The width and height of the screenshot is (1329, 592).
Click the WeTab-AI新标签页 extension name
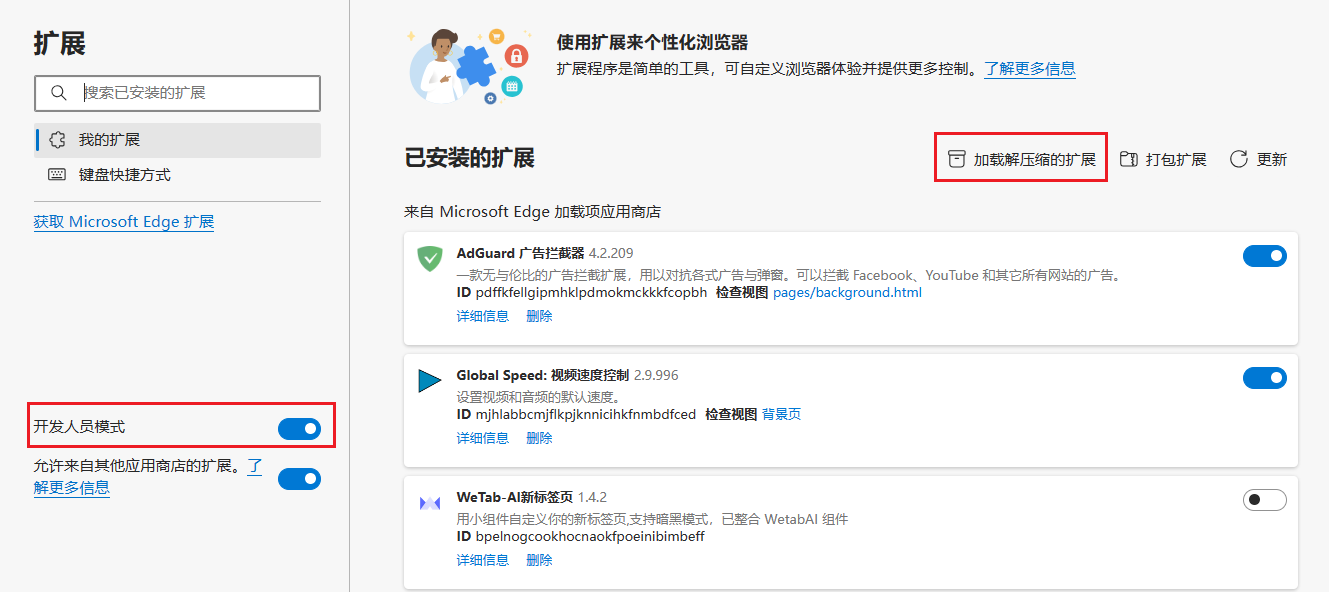point(515,497)
